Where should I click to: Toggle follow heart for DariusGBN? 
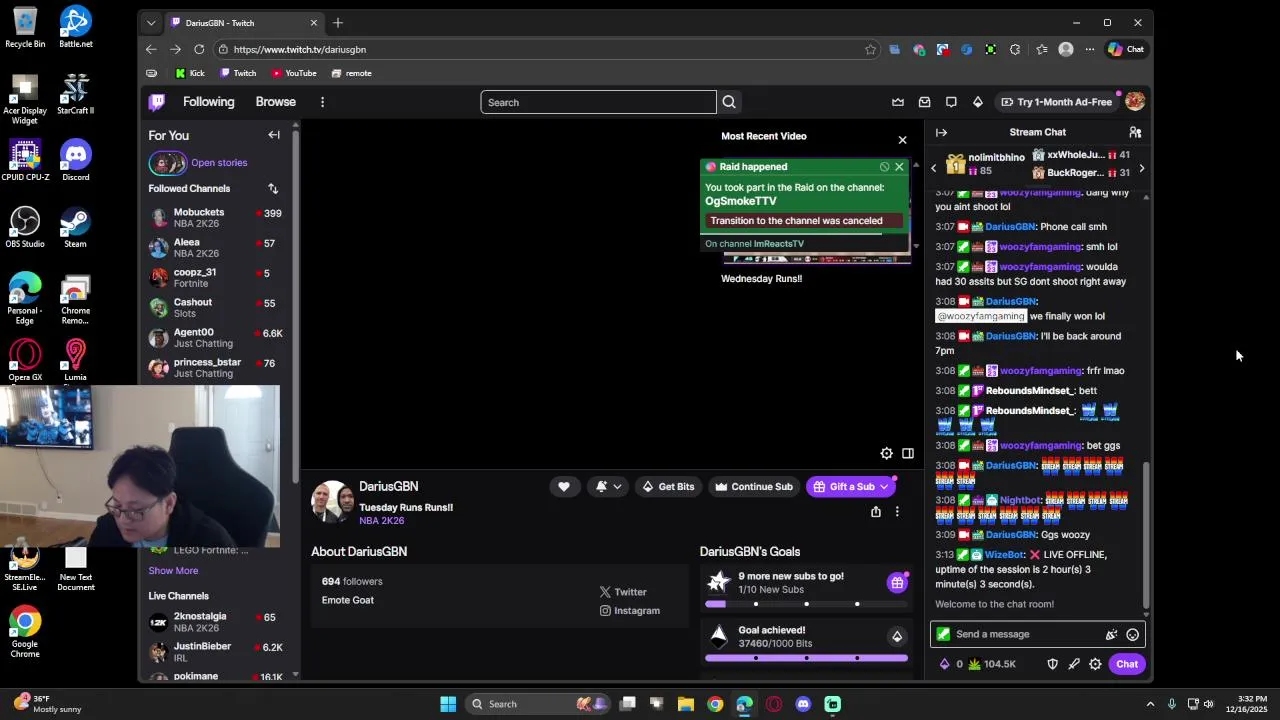click(x=564, y=487)
